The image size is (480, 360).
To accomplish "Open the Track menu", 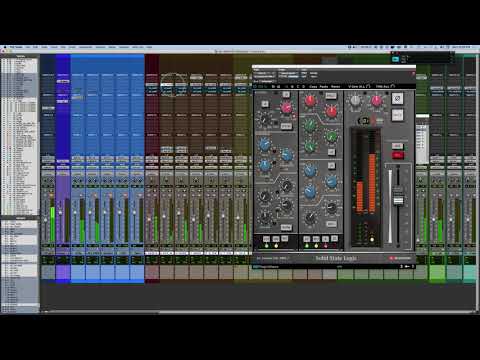I will [54, 47].
